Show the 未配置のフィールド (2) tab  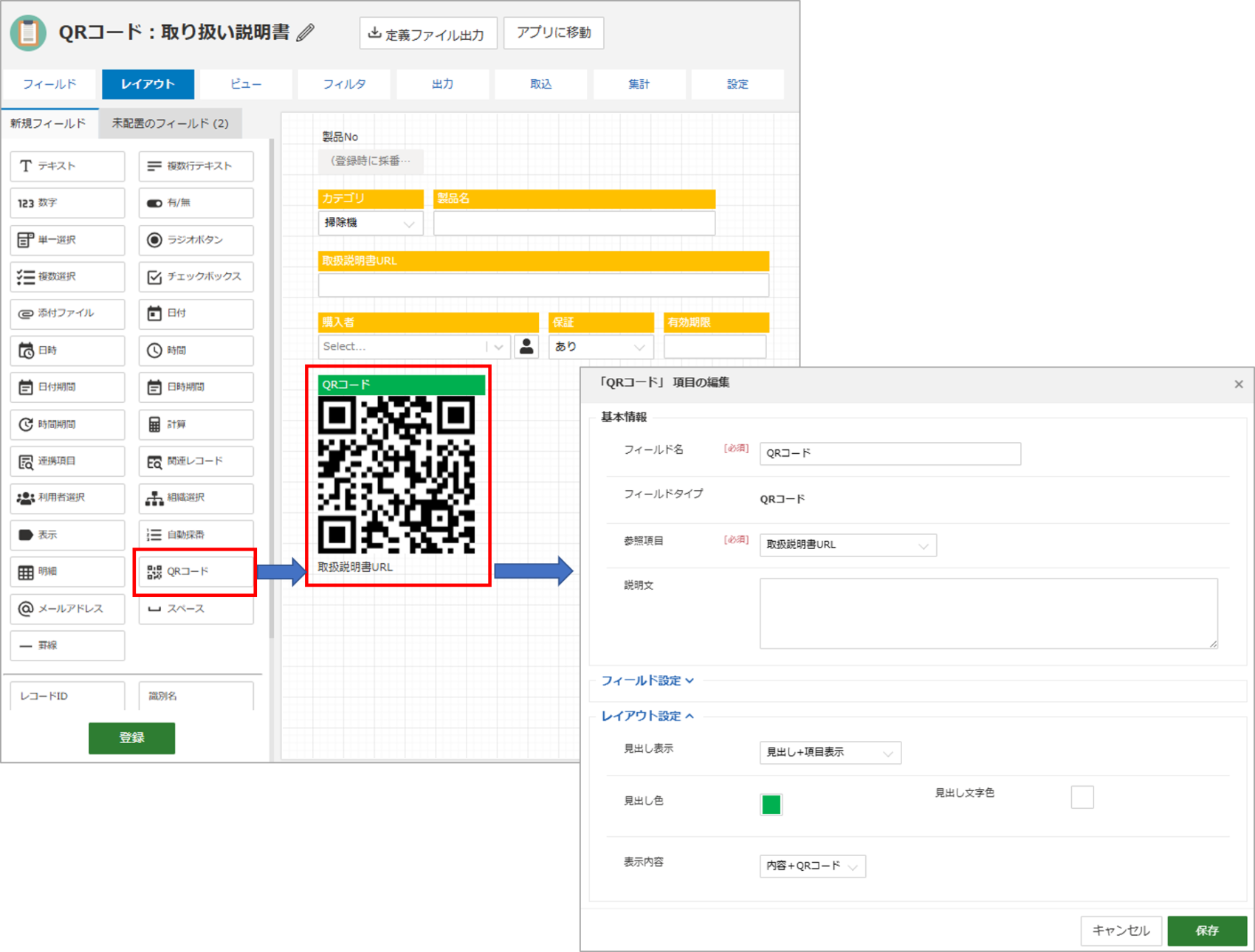170,123
